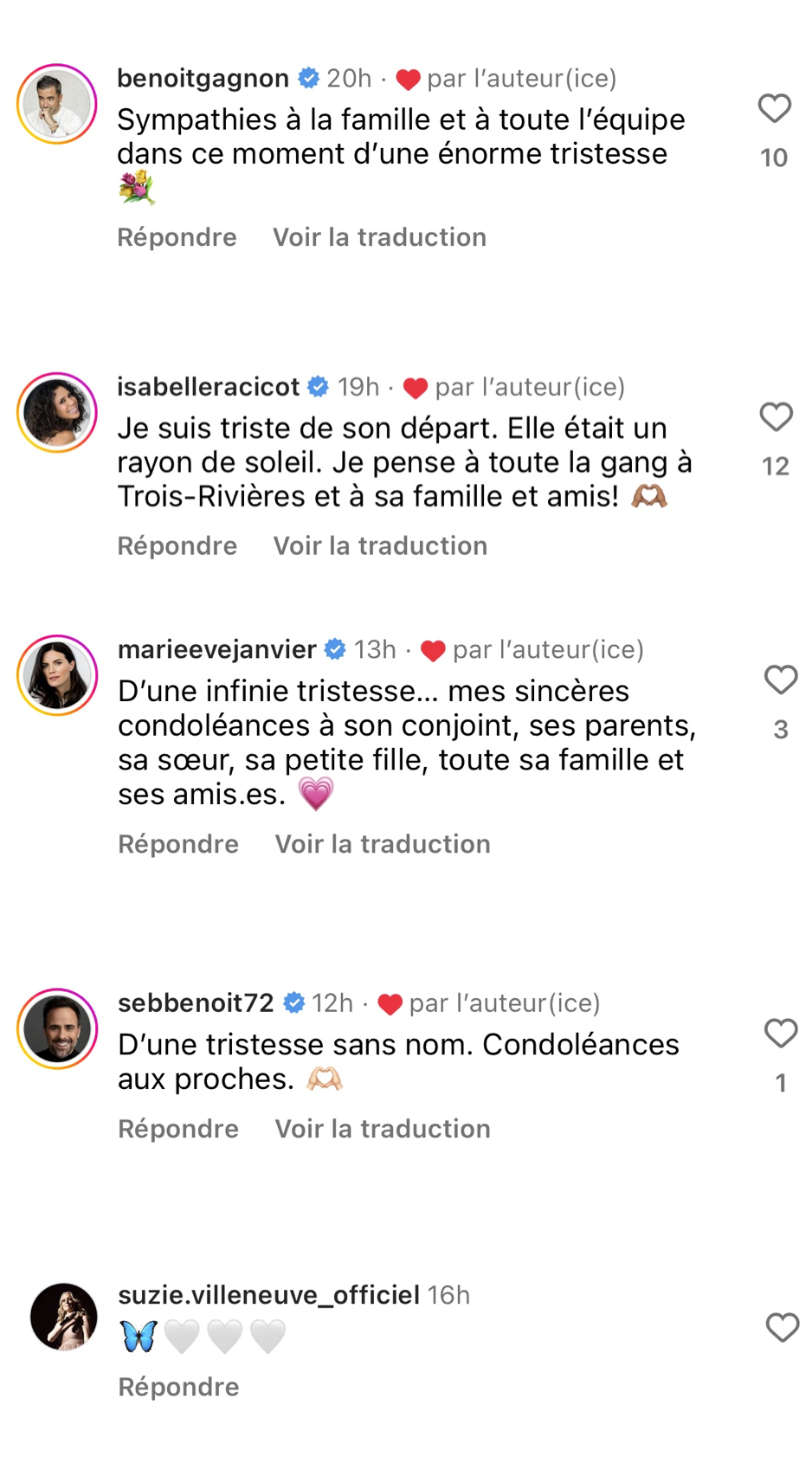Open benoitgagnon's profile picture

(x=57, y=105)
